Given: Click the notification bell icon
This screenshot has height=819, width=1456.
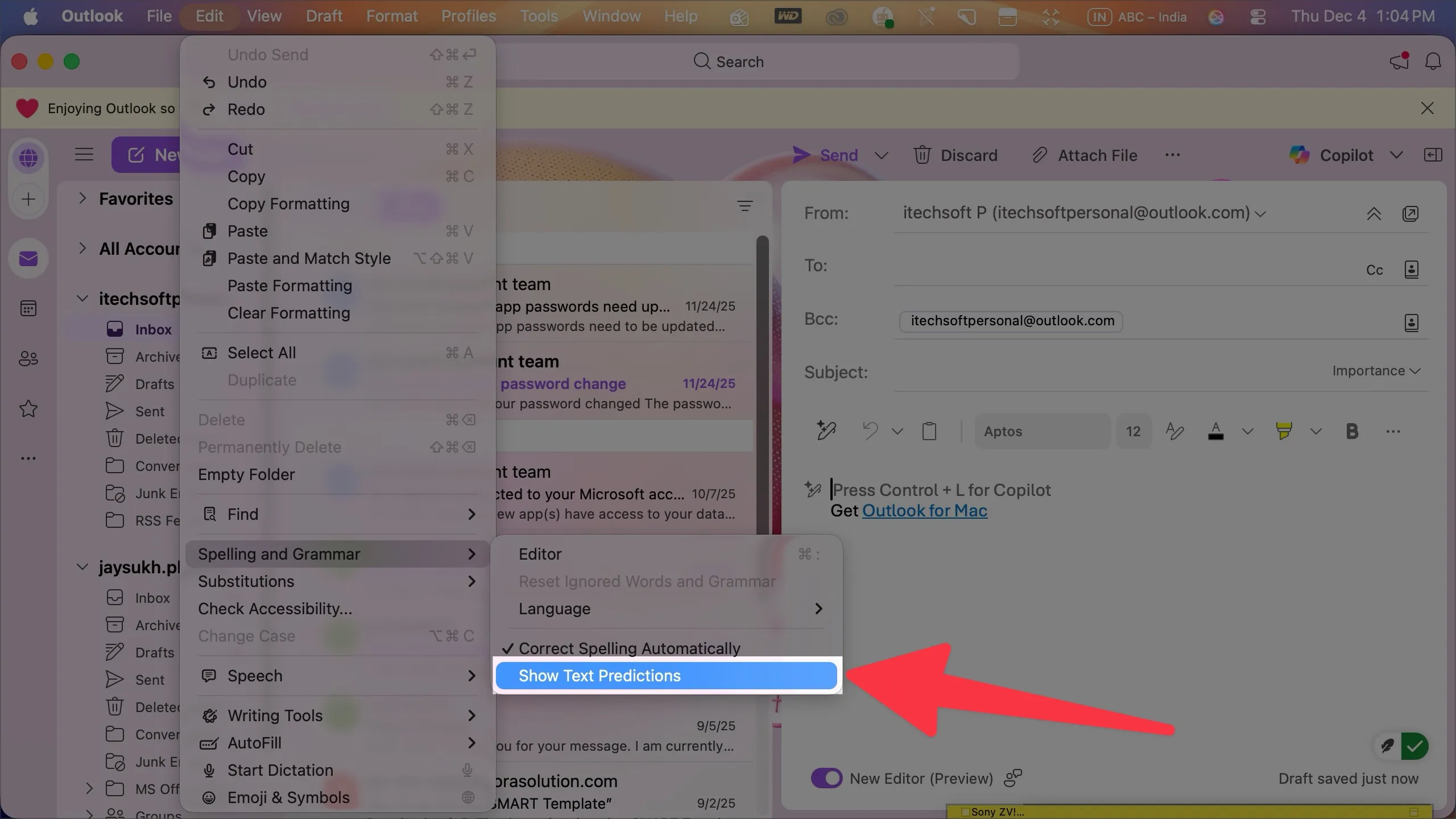Looking at the screenshot, I should click(1433, 61).
